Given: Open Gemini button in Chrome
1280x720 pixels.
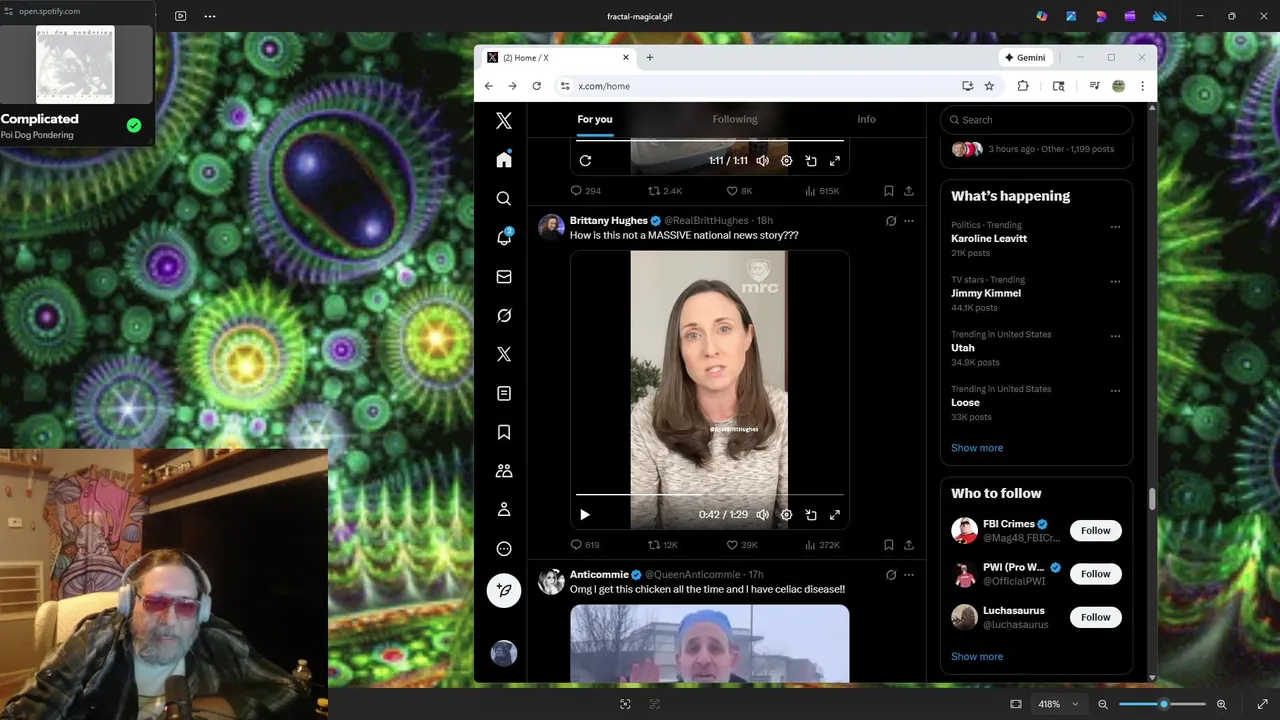Looking at the screenshot, I should [x=1025, y=58].
